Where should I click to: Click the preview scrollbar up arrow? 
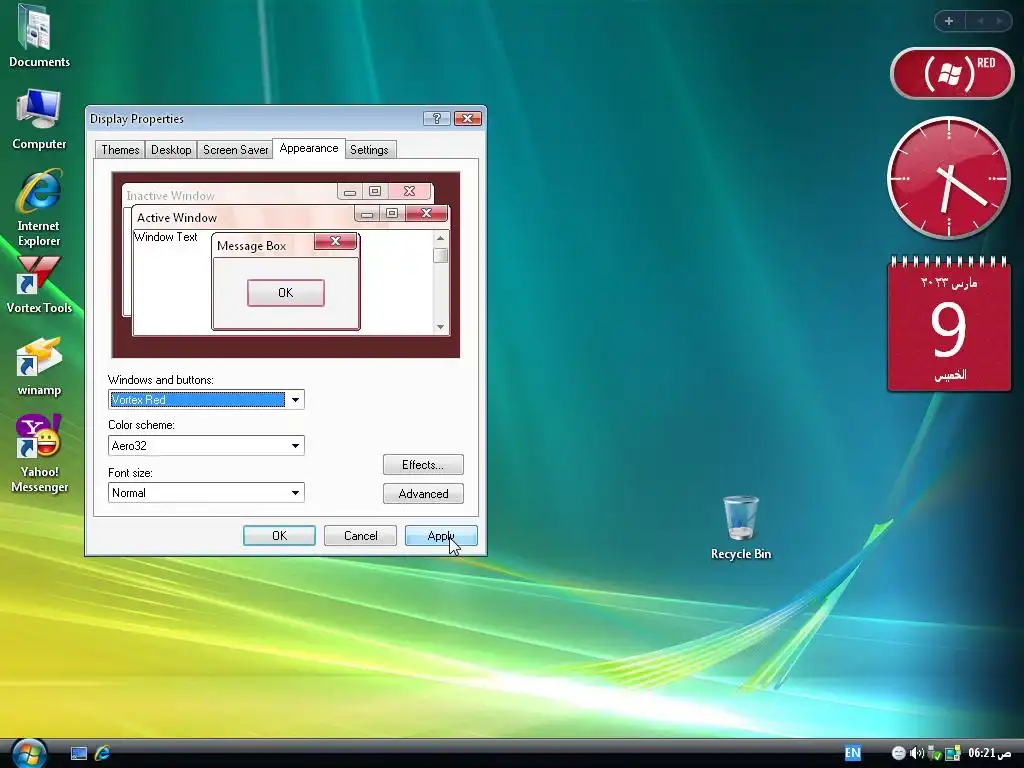pos(441,239)
